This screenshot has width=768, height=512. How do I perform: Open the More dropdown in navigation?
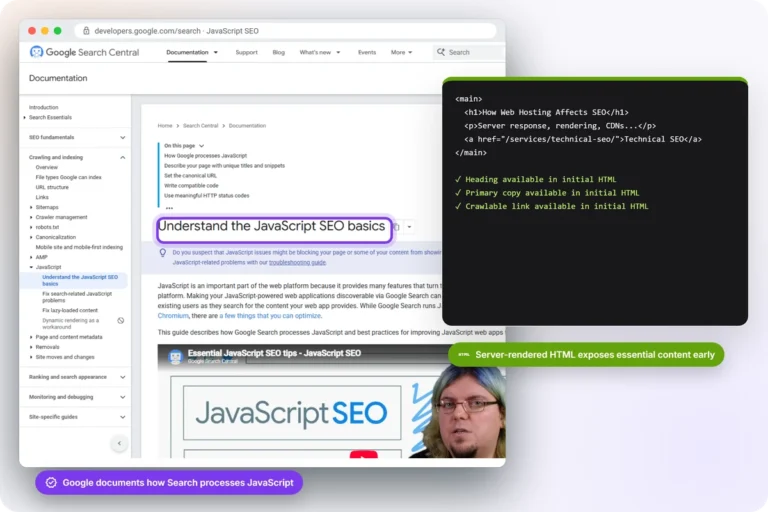(x=401, y=52)
